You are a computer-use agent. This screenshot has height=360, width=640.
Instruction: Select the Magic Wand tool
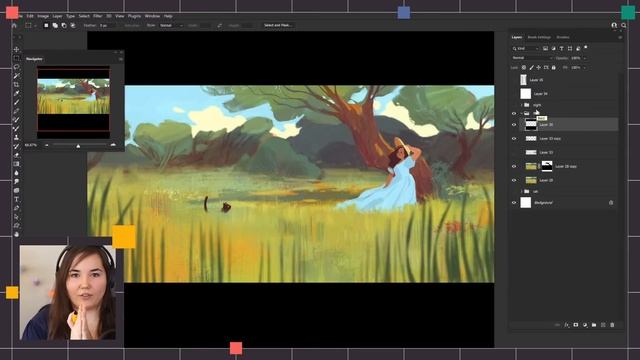[16, 76]
